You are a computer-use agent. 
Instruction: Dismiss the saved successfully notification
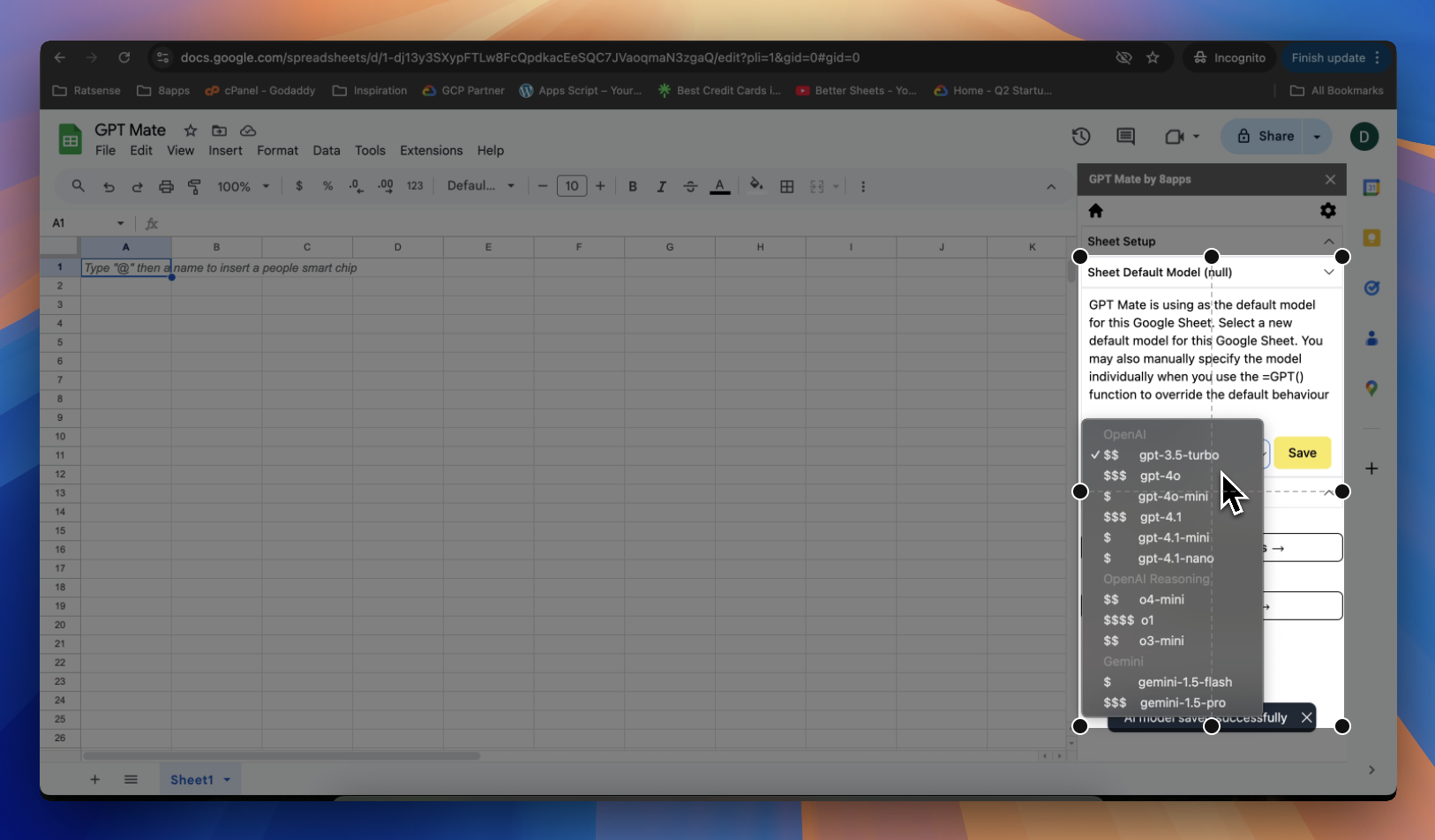[1306, 717]
